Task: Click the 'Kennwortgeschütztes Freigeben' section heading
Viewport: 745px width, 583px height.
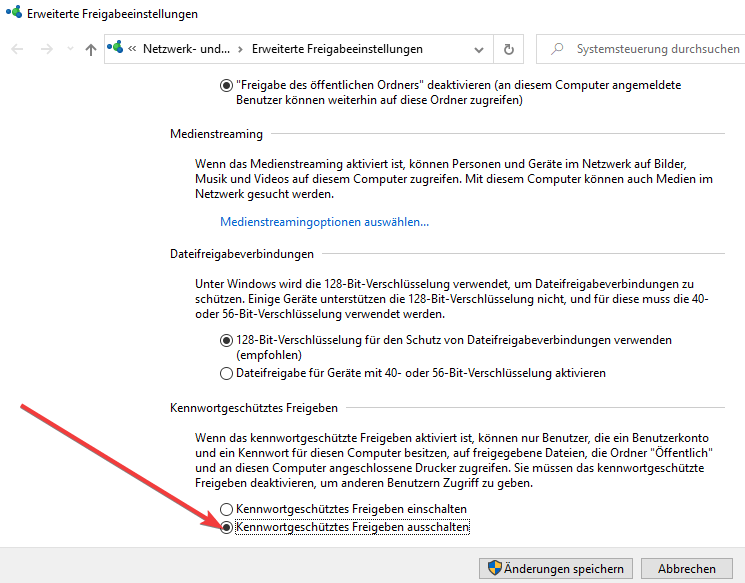Action: pyautogui.click(x=254, y=408)
